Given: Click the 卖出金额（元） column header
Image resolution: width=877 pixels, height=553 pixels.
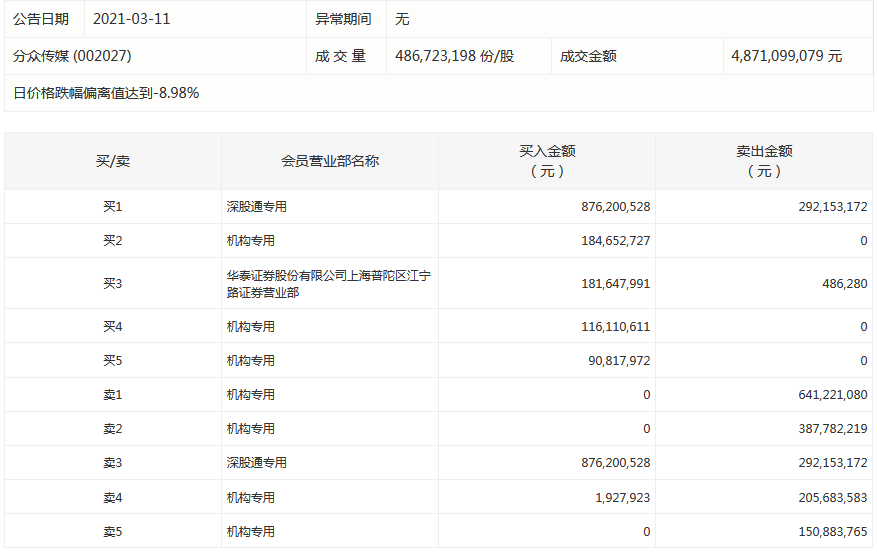Looking at the screenshot, I should tap(764, 161).
